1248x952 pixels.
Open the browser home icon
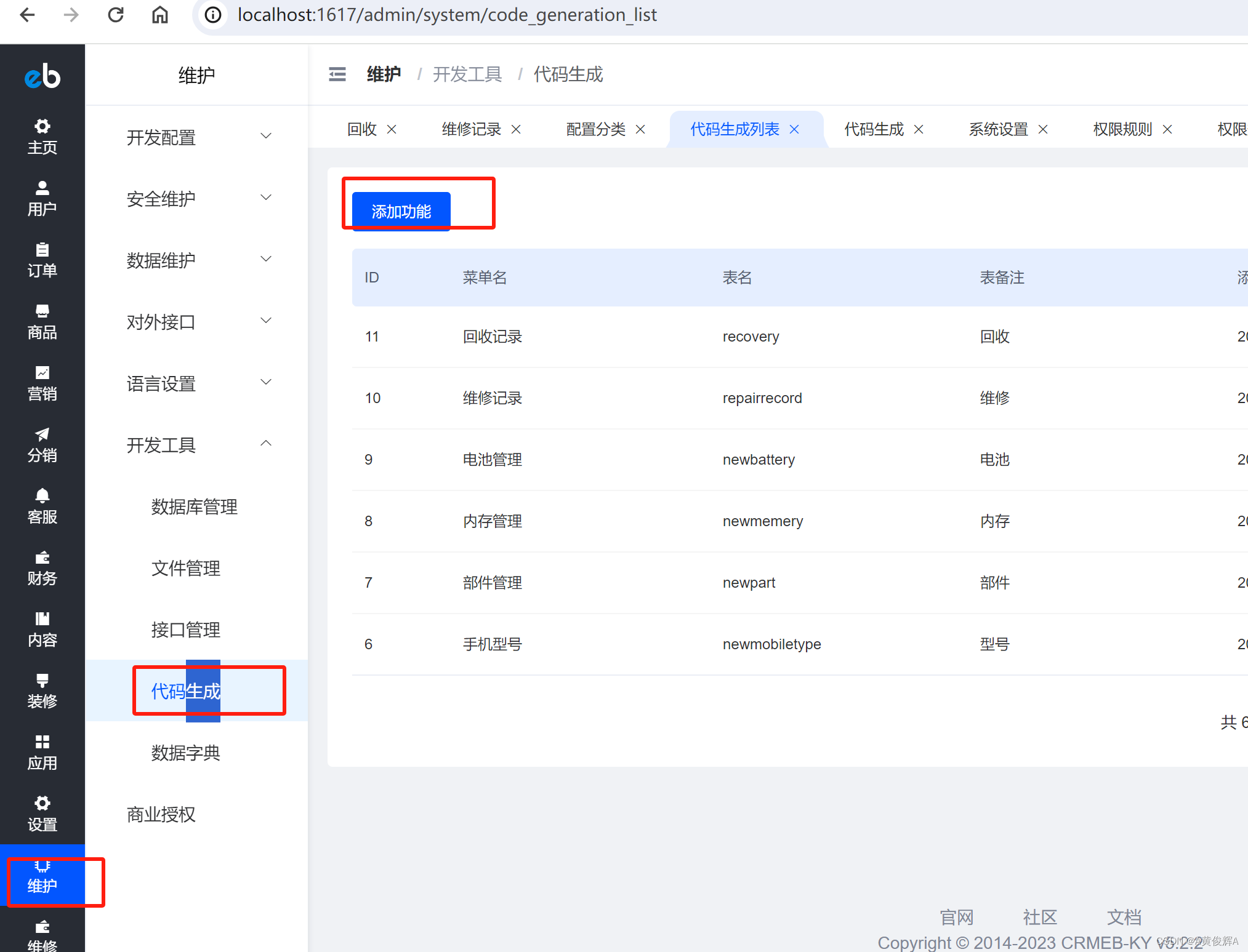160,15
